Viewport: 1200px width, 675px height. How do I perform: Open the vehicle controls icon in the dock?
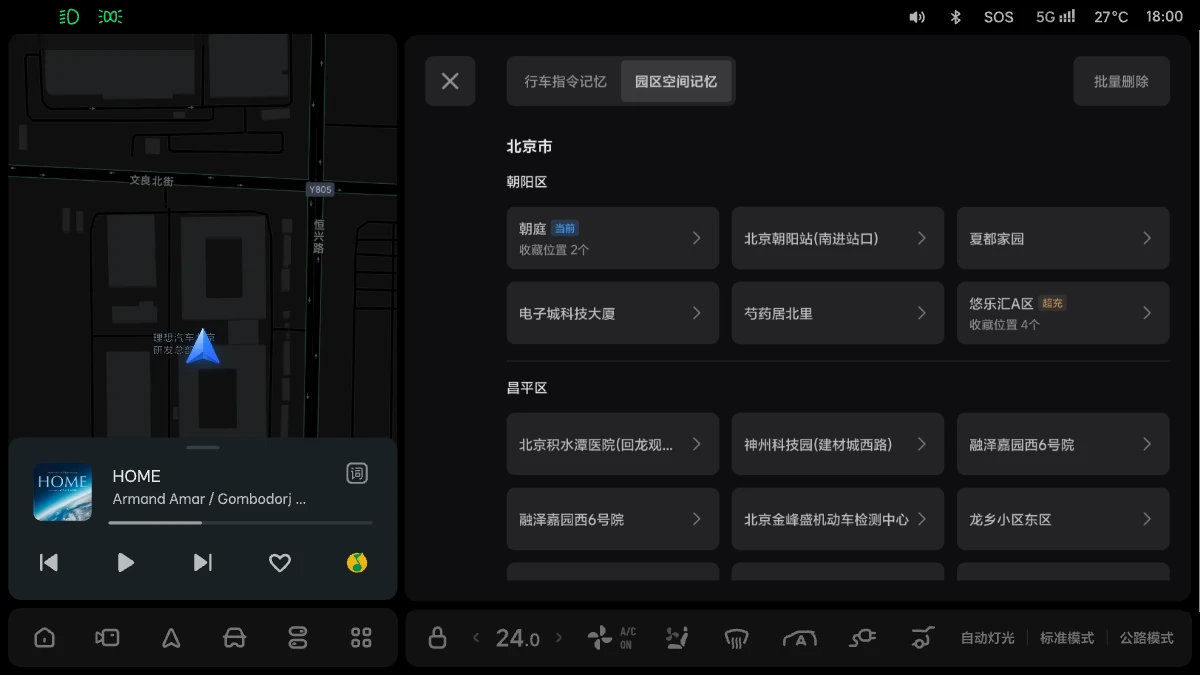tap(298, 638)
